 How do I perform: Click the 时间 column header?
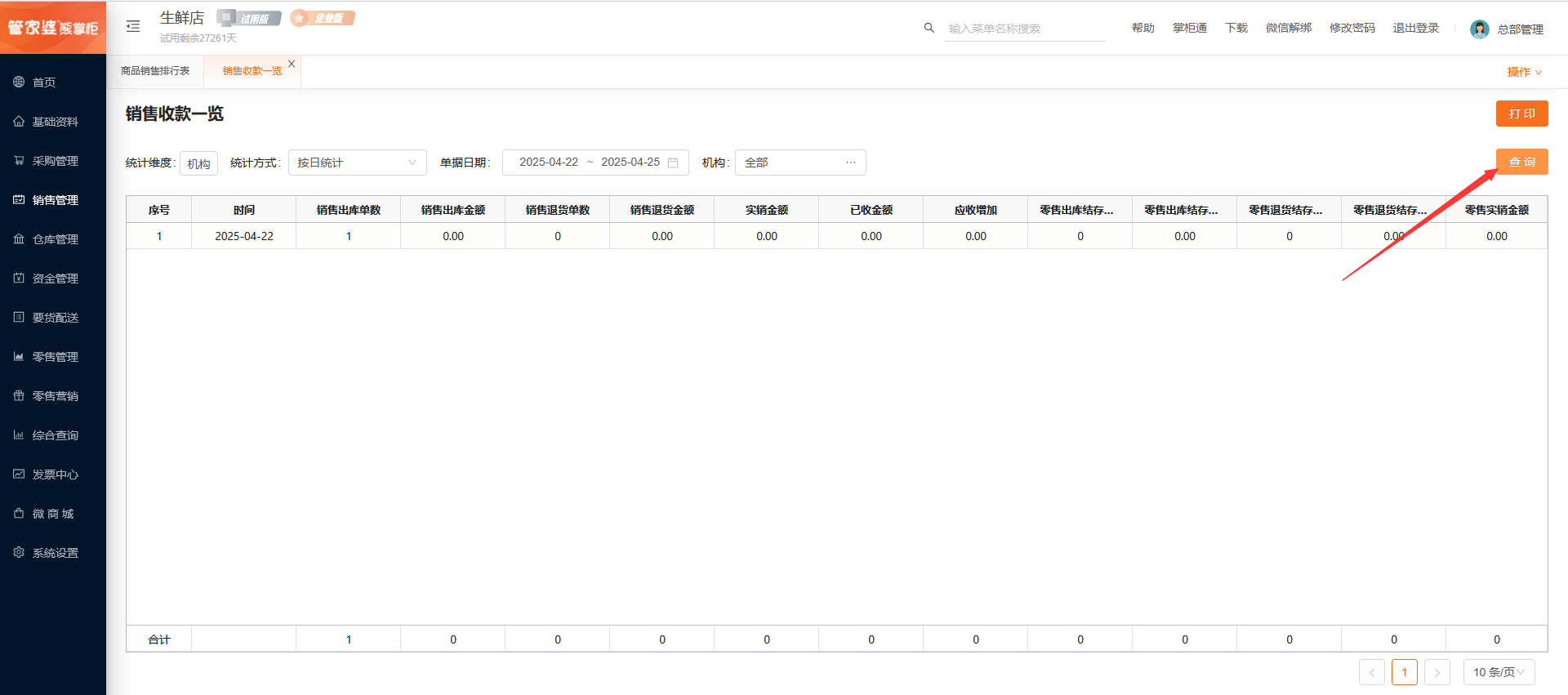(244, 210)
